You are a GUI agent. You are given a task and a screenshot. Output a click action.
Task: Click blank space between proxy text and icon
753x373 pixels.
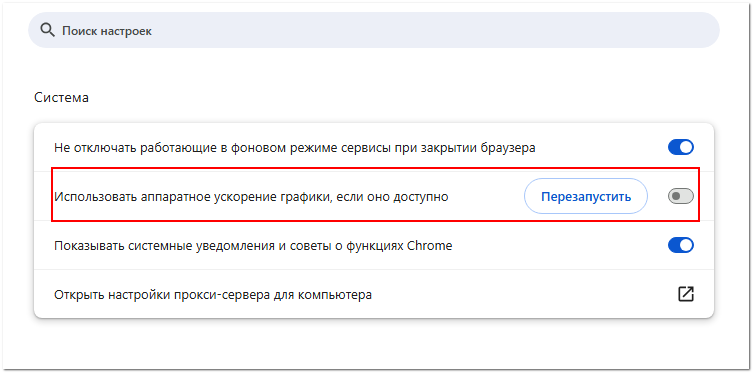(x=523, y=294)
